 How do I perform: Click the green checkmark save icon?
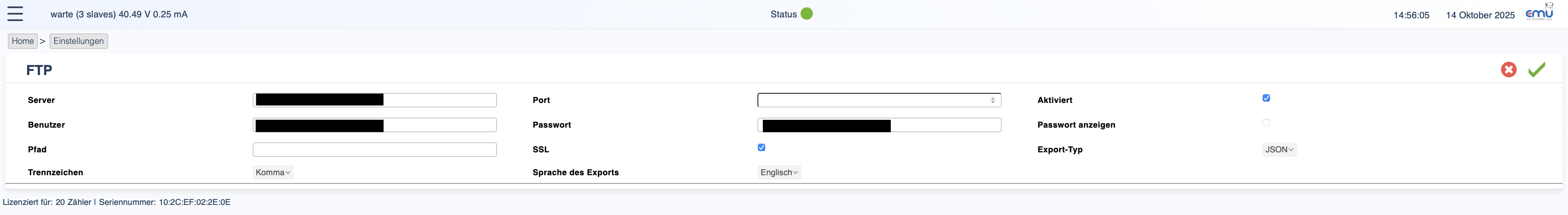coord(1536,70)
